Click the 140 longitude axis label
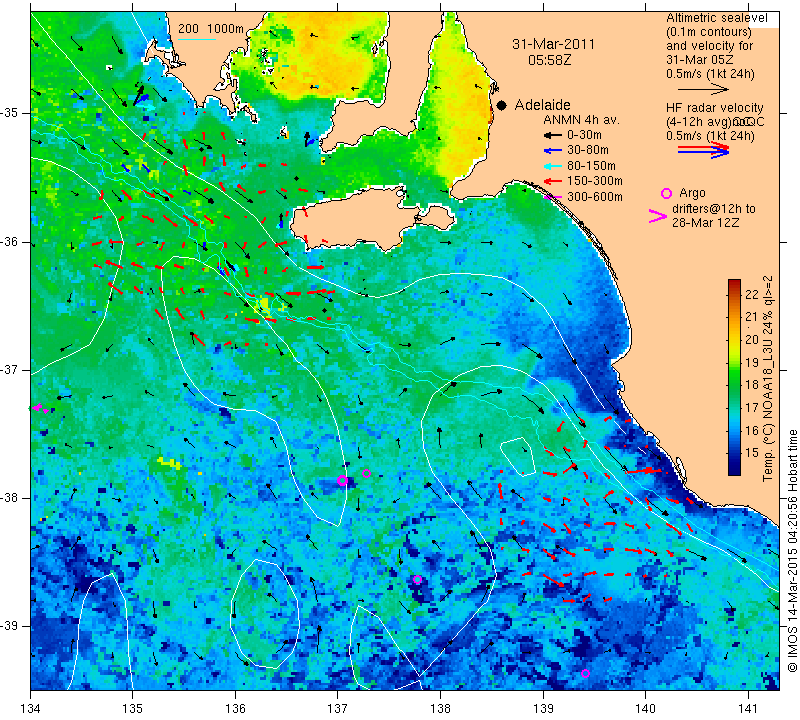The width and height of the screenshot is (800, 720). pos(645,709)
